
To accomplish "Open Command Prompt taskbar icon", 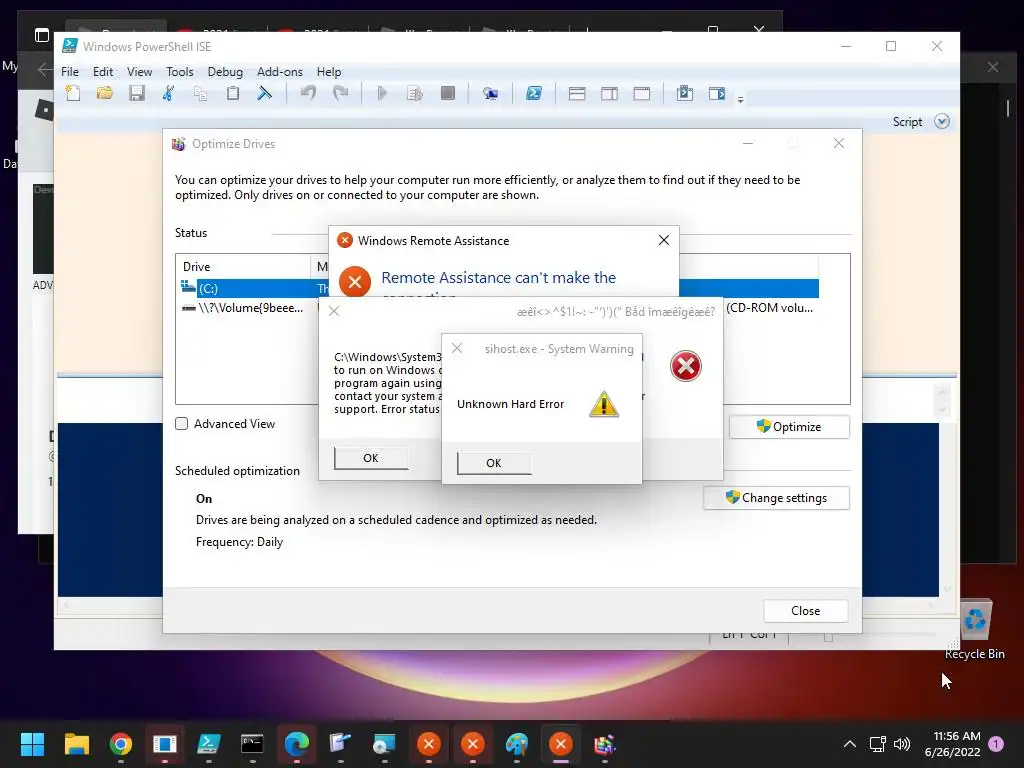I will tap(252, 744).
